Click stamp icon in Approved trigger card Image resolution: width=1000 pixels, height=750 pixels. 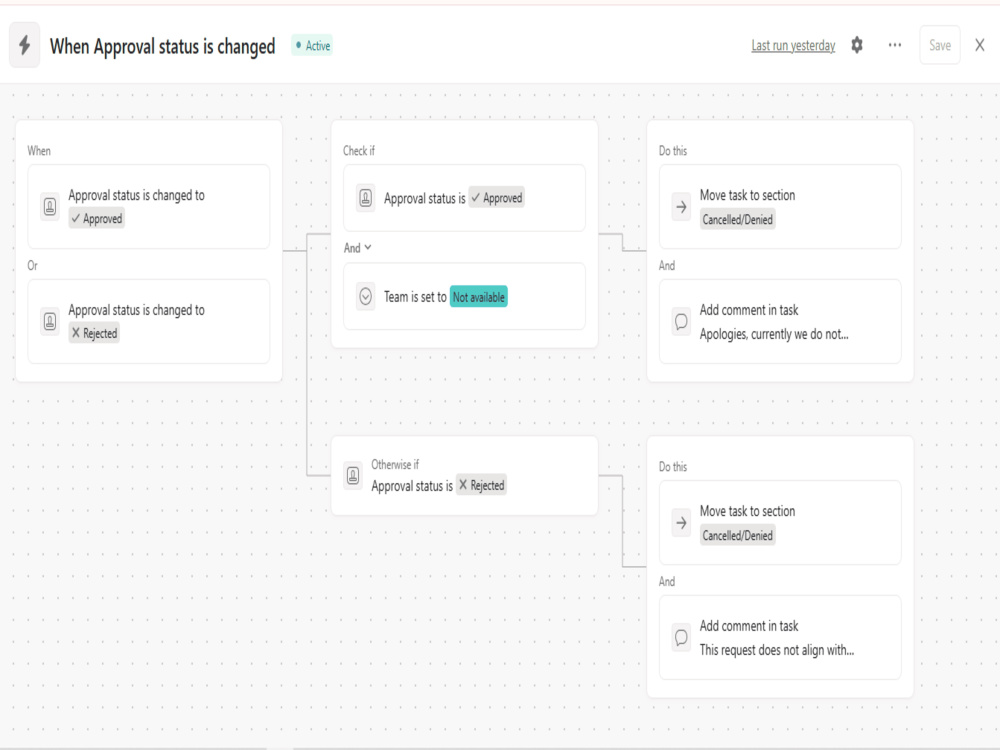coord(50,207)
